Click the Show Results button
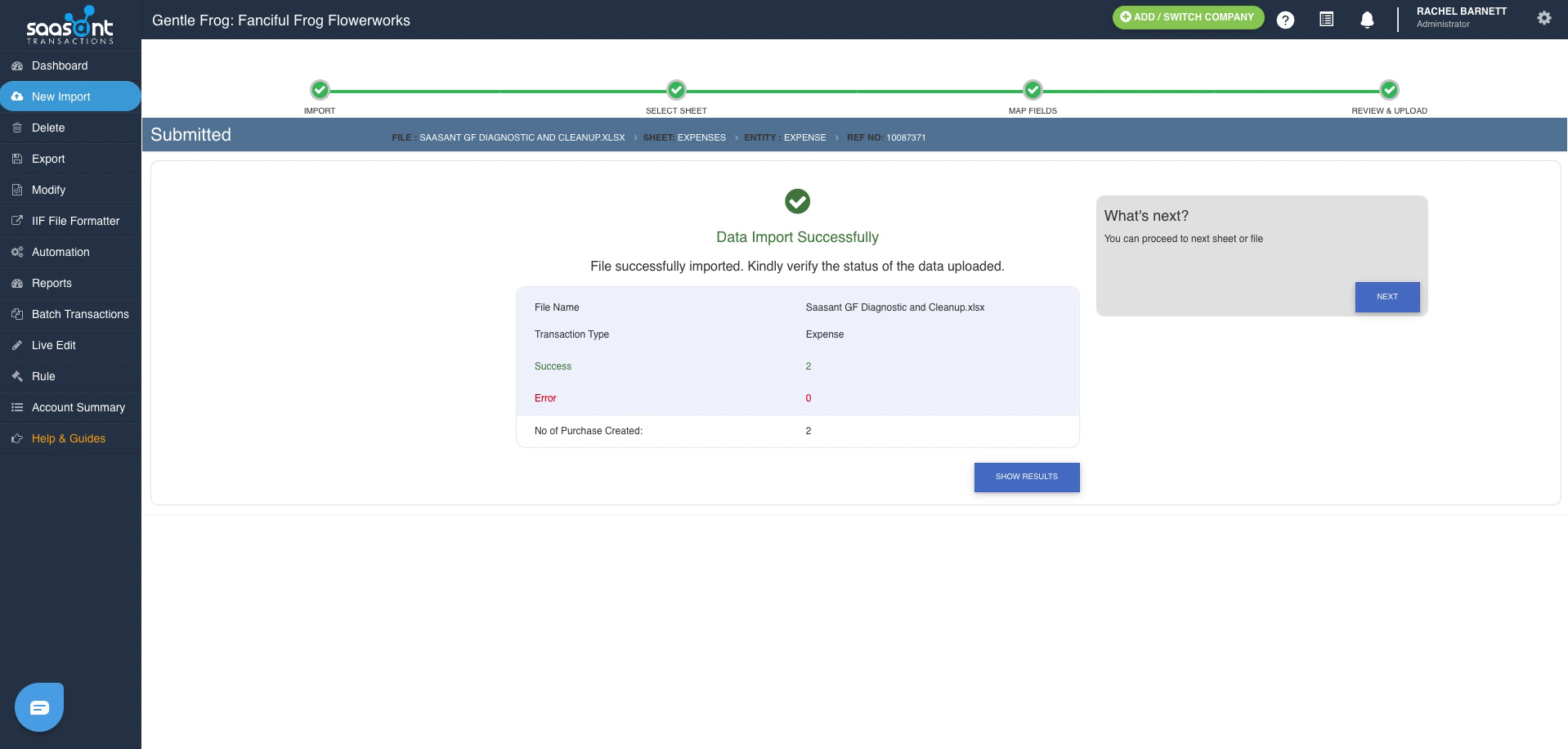The image size is (1568, 749). click(x=1027, y=477)
